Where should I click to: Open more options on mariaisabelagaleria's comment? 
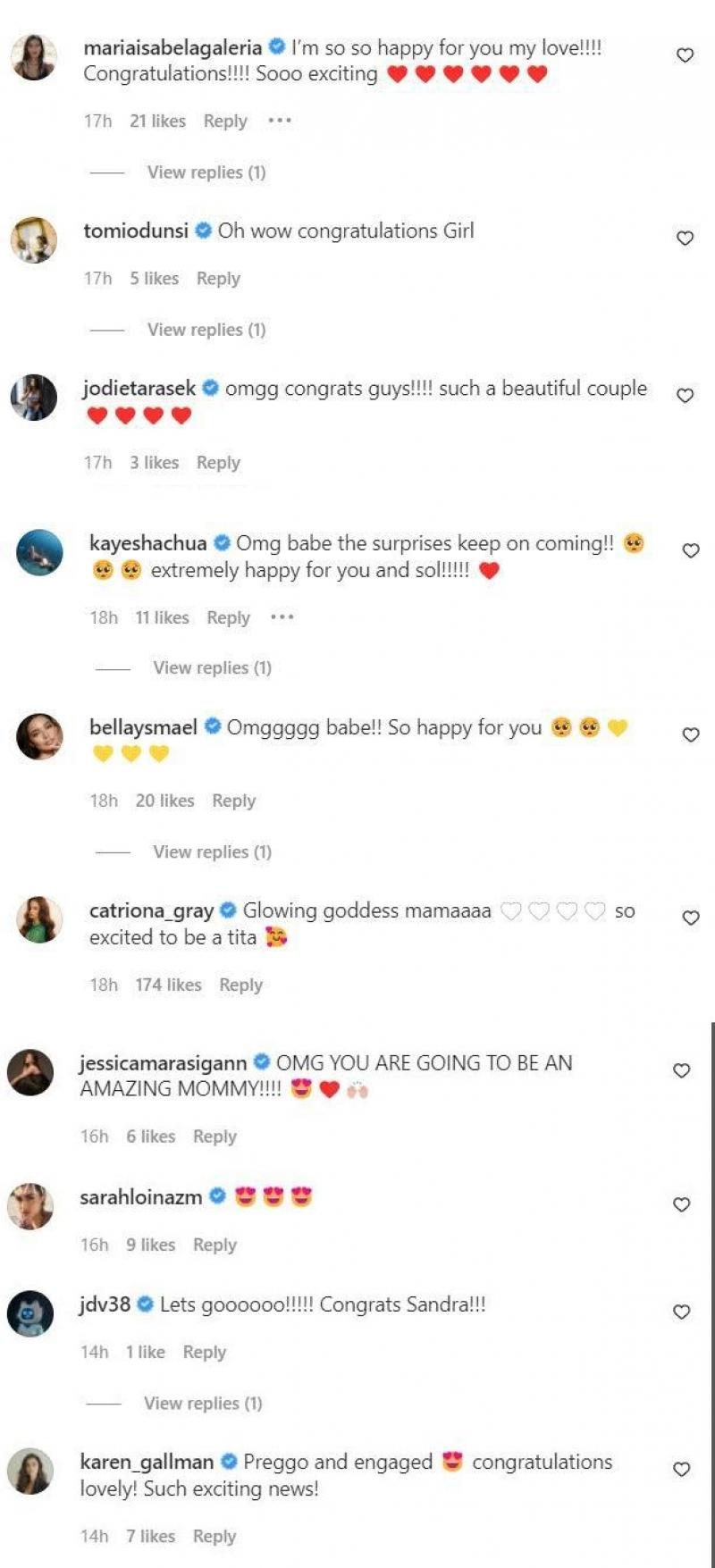(280, 121)
